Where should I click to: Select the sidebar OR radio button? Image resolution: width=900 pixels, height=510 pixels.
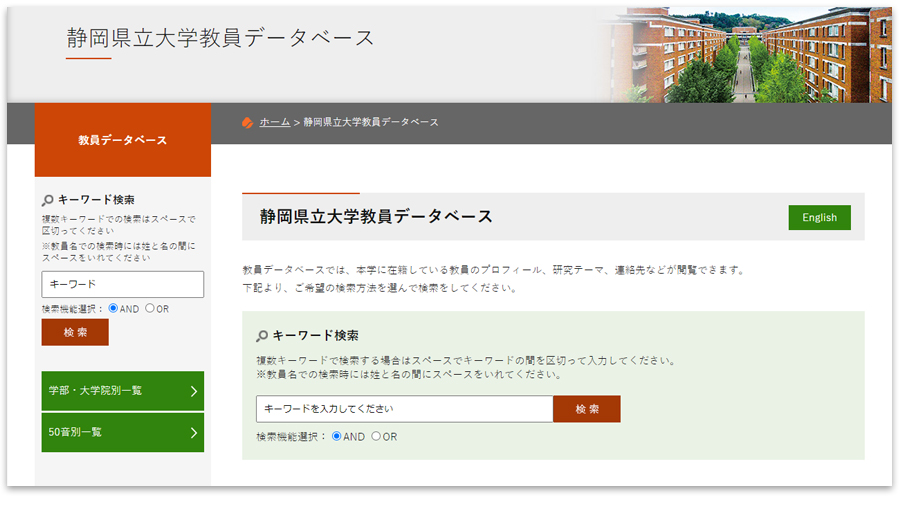tap(150, 309)
